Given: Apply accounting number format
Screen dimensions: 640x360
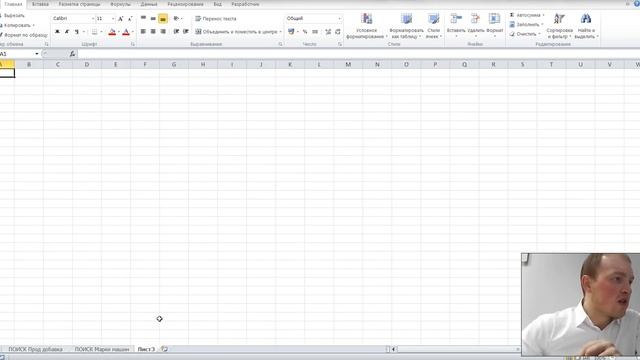Looking at the screenshot, I should [x=291, y=32].
